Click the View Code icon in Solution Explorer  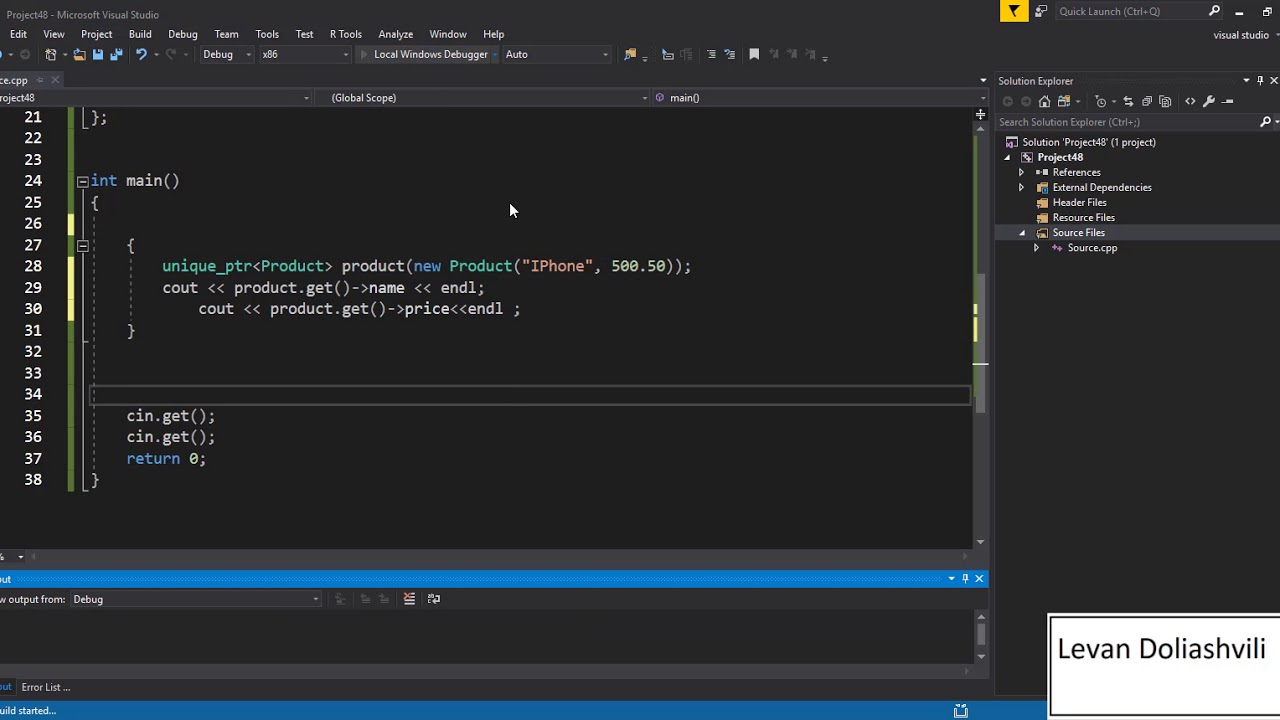[1190, 101]
